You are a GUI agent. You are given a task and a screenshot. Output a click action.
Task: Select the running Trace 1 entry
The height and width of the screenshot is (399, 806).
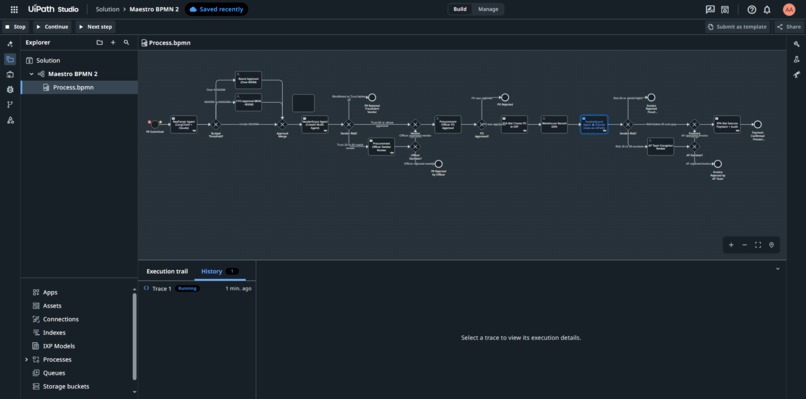197,288
